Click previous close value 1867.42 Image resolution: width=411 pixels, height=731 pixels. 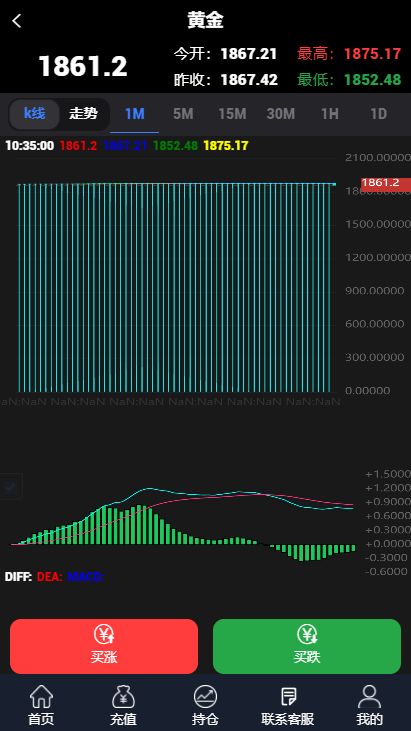tap(249, 80)
